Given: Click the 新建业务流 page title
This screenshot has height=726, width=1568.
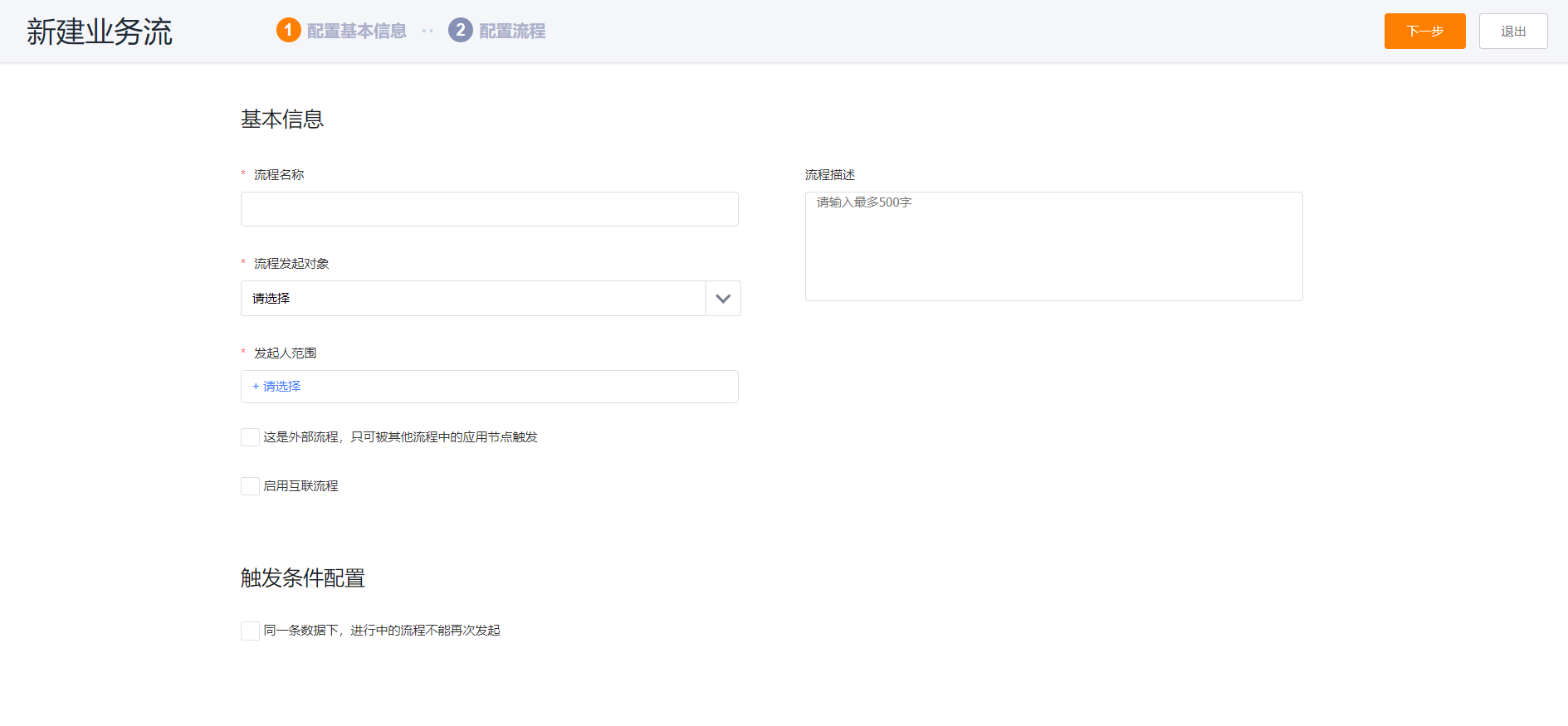Looking at the screenshot, I should [100, 32].
